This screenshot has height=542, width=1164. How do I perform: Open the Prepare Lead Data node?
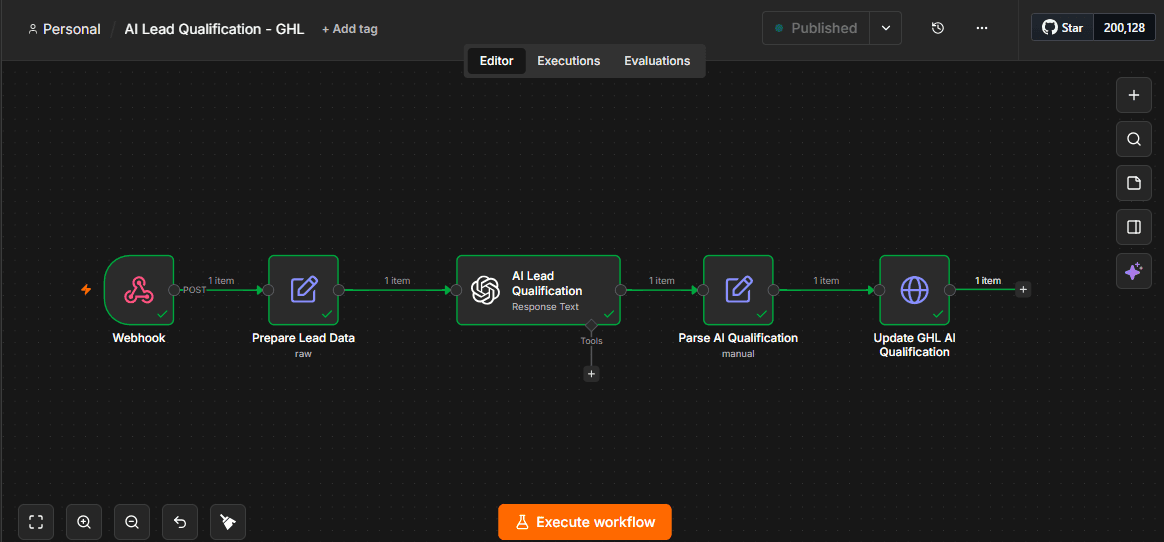point(303,290)
